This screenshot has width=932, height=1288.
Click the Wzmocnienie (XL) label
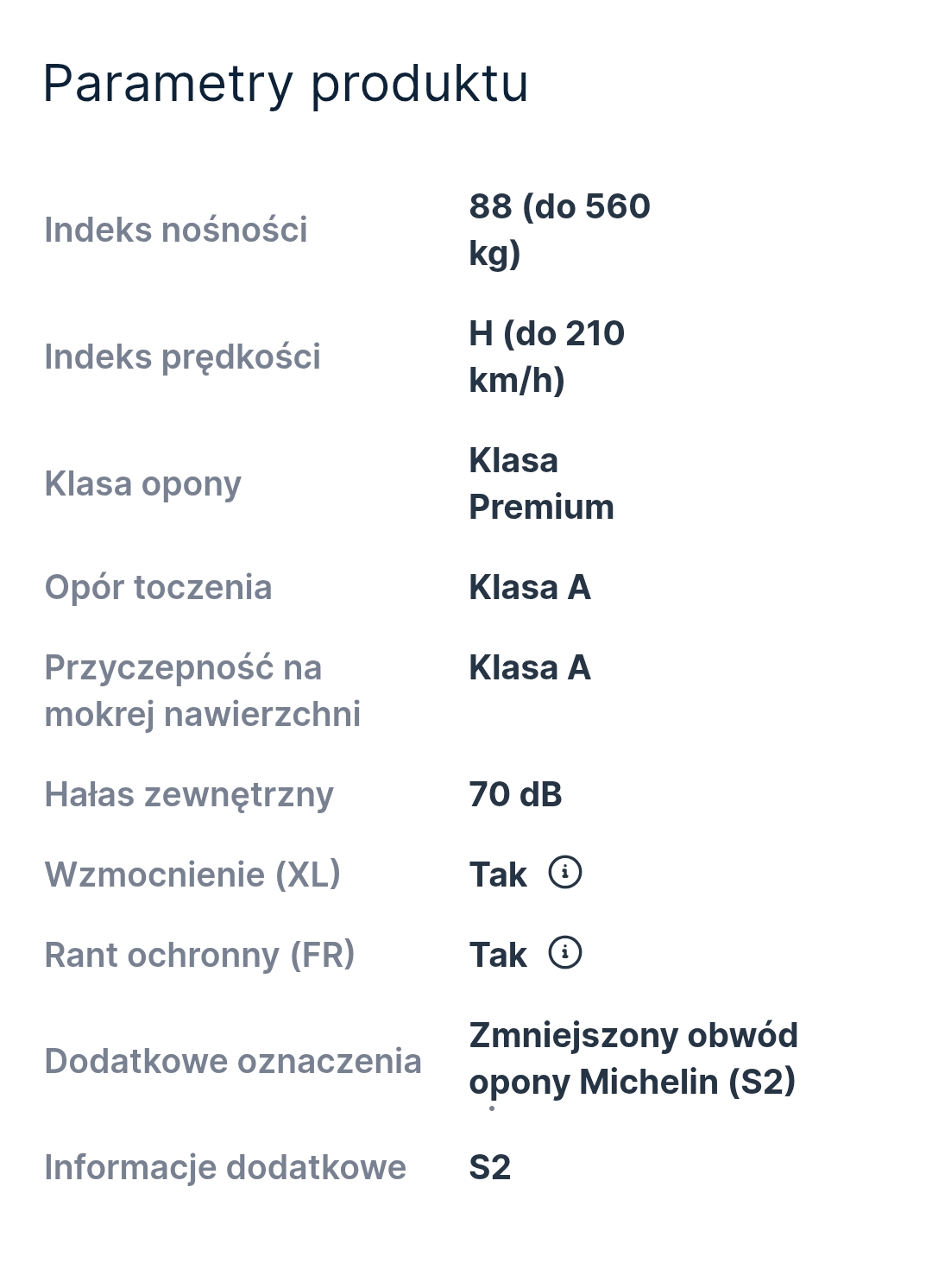(x=192, y=874)
